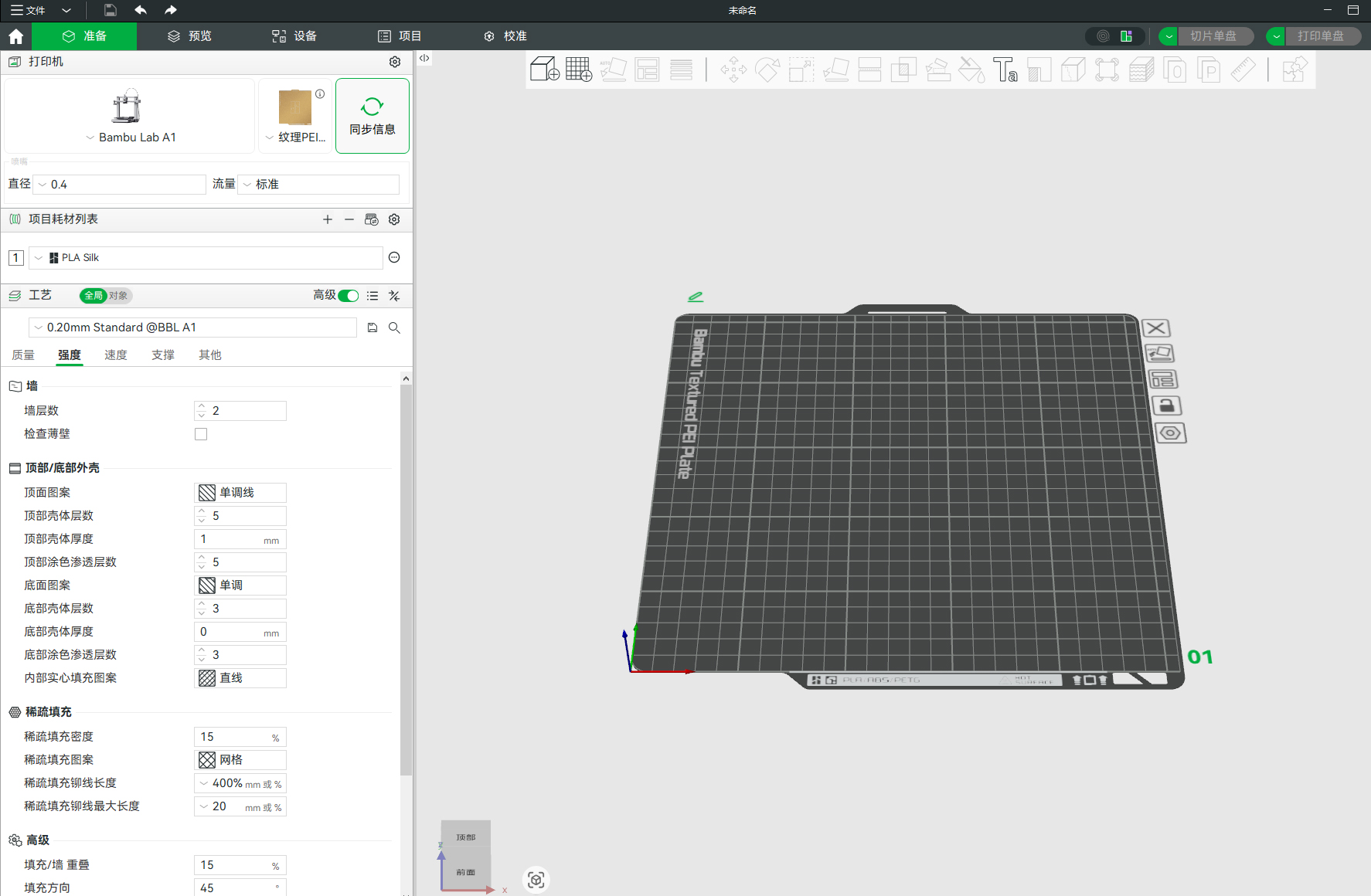This screenshot has width=1371, height=896.
Task: Add a filament with the plus icon
Action: pyautogui.click(x=328, y=219)
